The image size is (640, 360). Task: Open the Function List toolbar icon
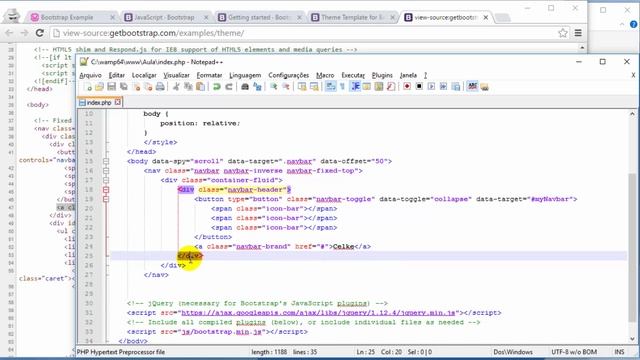(x=391, y=87)
